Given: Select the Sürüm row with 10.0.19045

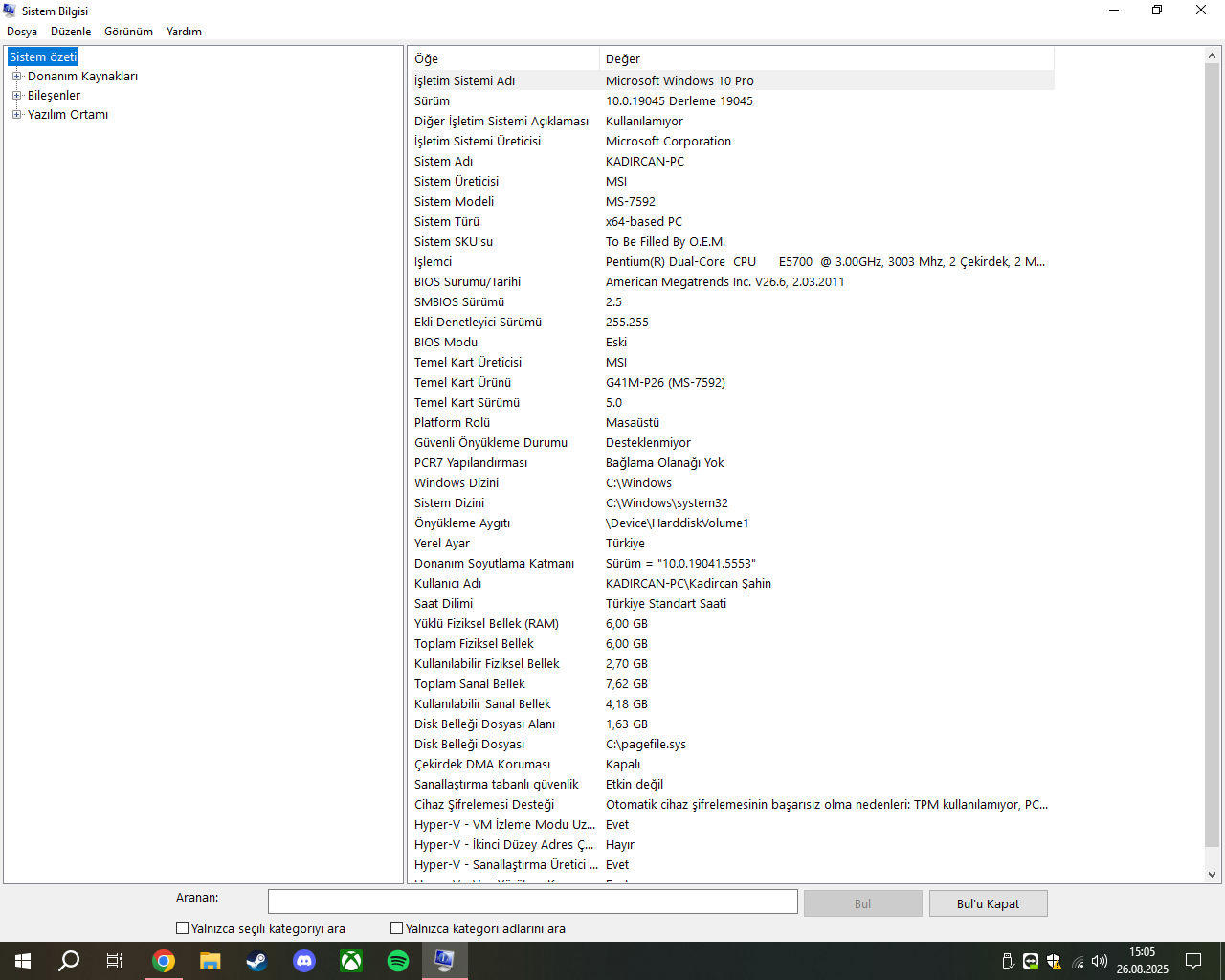Looking at the screenshot, I should [731, 100].
